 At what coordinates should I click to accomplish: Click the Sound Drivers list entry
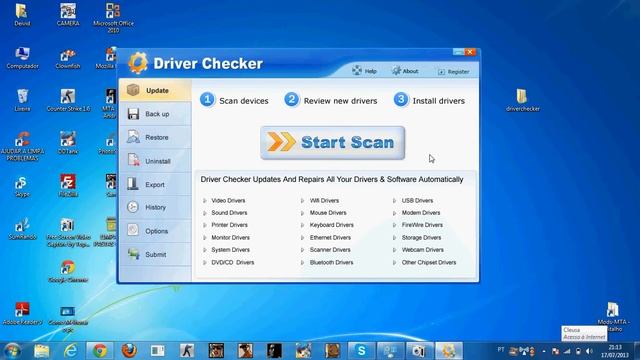click(x=225, y=213)
